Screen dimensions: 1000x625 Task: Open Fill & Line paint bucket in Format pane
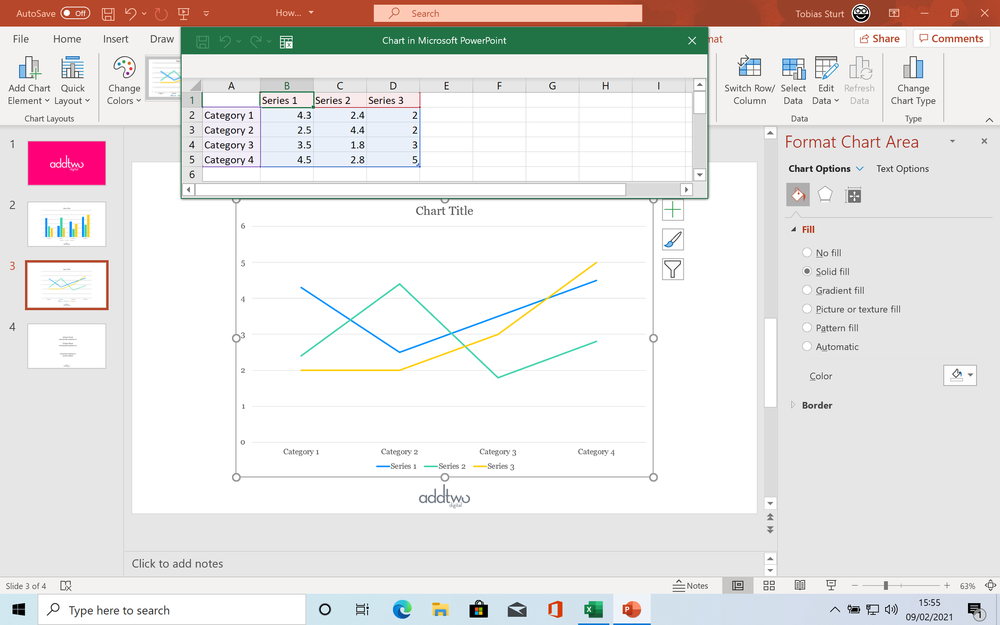797,195
